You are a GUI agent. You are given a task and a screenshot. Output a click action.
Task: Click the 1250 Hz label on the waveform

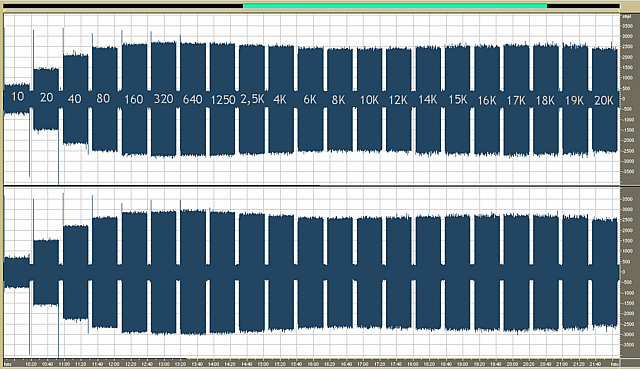click(x=223, y=100)
